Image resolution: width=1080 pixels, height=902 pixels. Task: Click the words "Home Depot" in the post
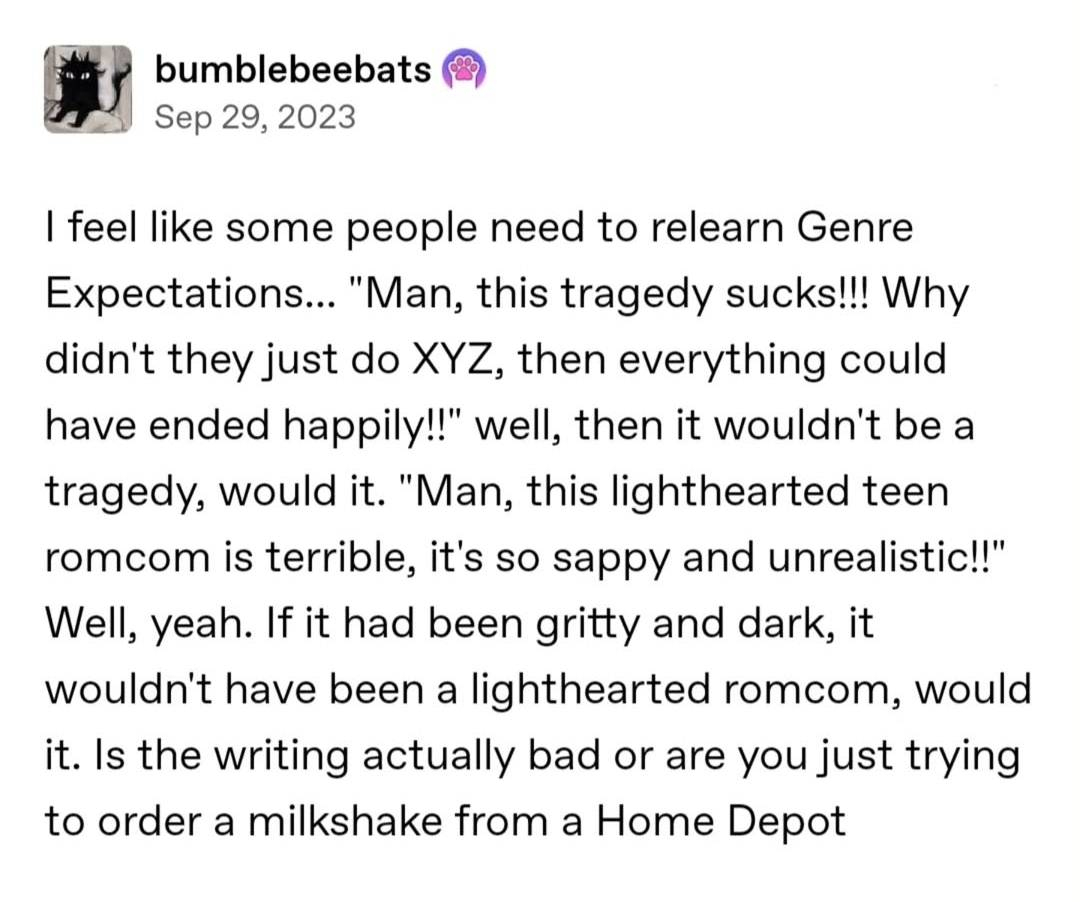click(x=721, y=821)
